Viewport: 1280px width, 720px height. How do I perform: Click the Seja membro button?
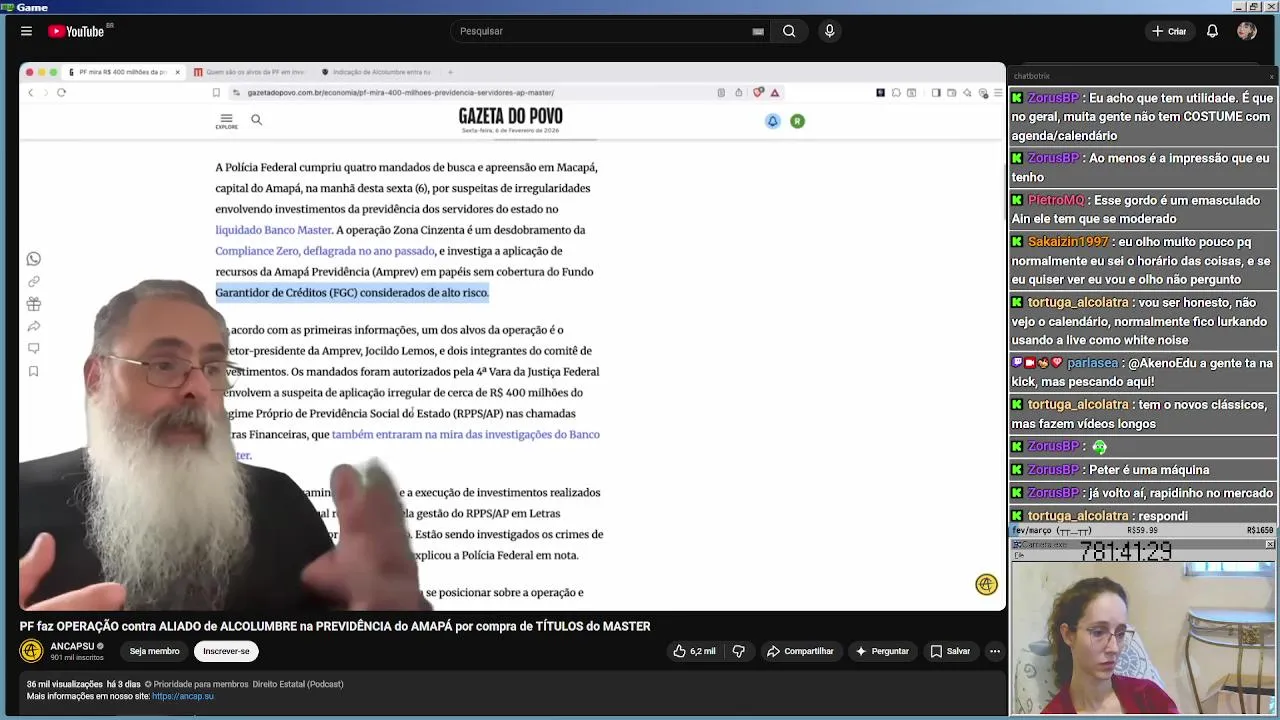point(154,651)
